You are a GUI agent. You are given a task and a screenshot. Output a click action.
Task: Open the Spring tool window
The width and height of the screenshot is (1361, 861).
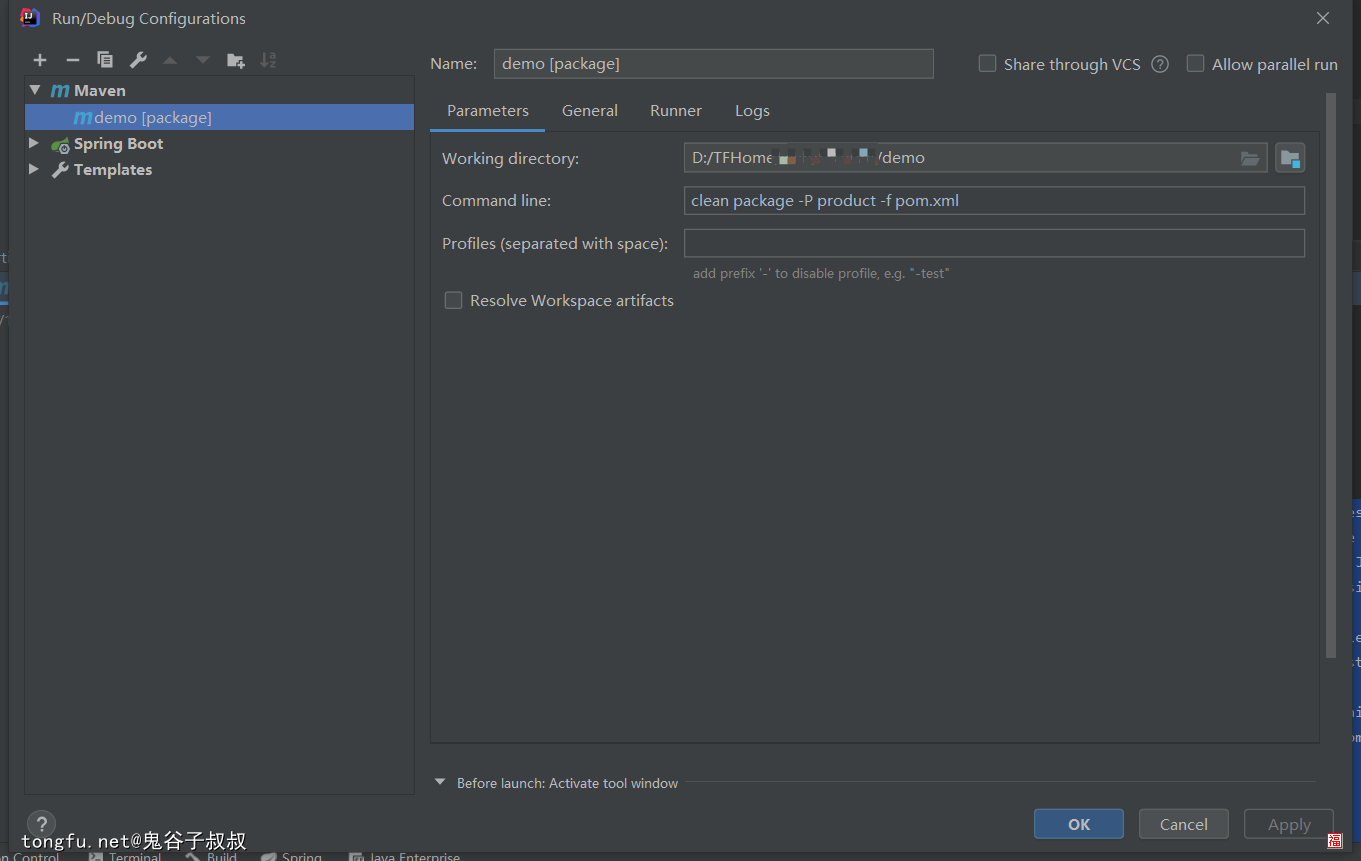291,856
